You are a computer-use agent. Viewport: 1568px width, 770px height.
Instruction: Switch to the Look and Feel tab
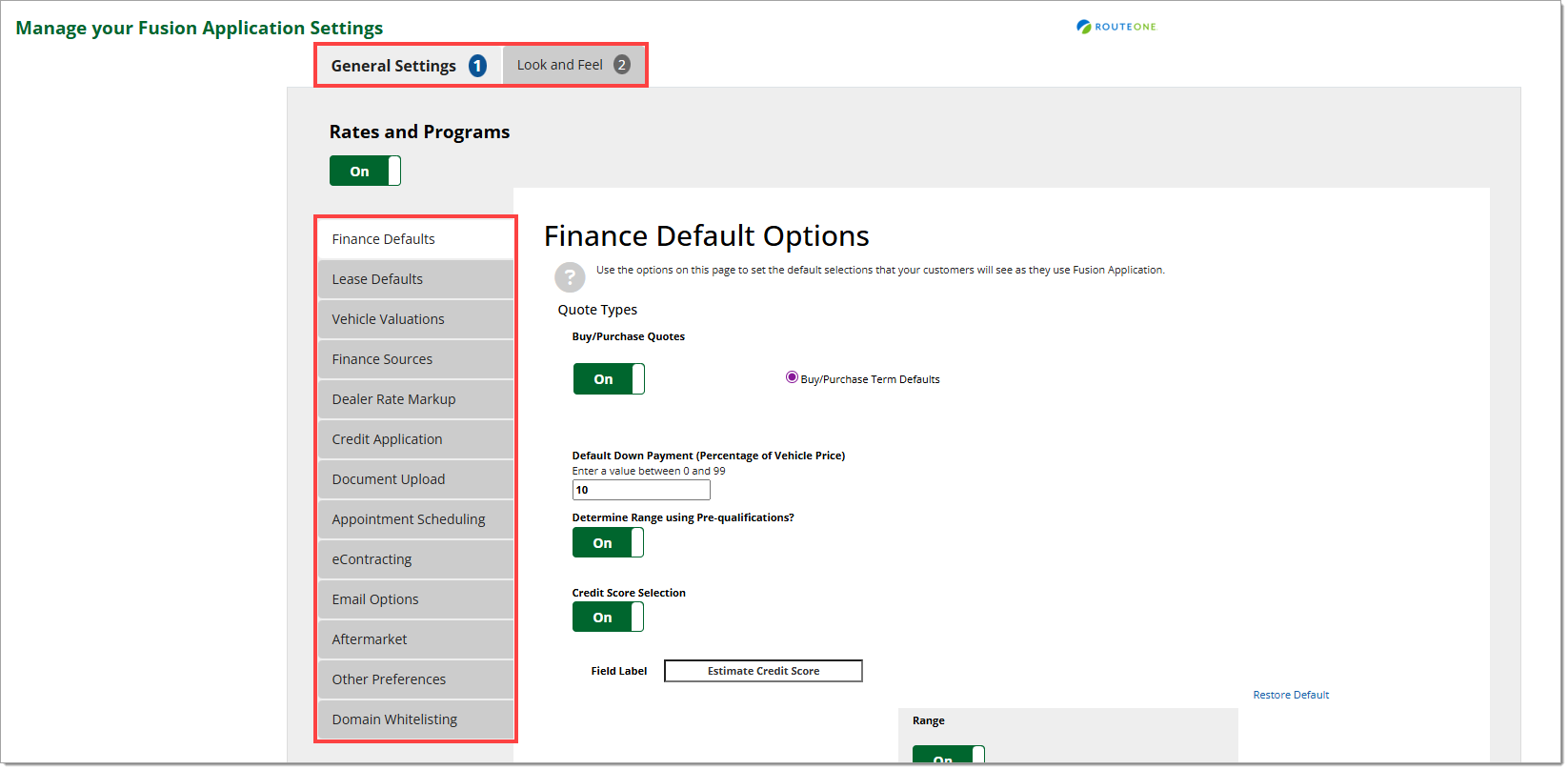coord(573,65)
